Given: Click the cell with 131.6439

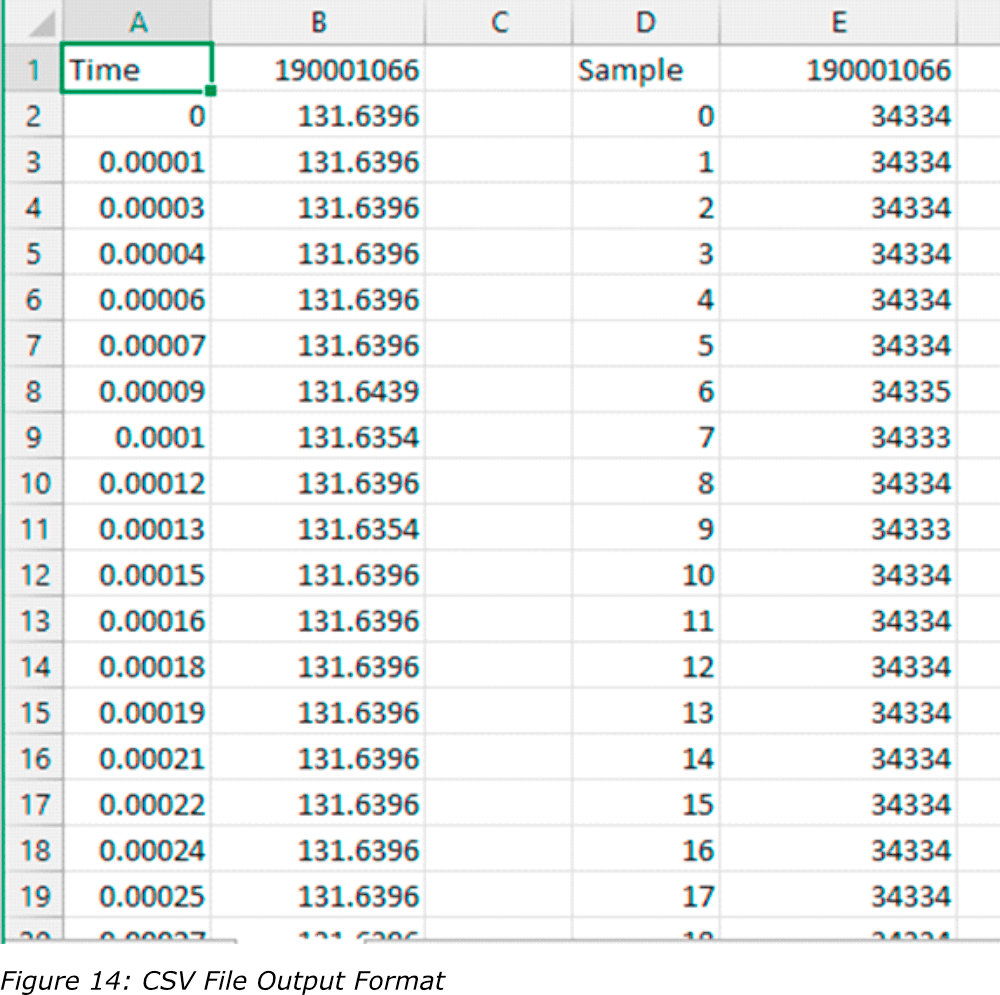Looking at the screenshot, I should point(318,391).
